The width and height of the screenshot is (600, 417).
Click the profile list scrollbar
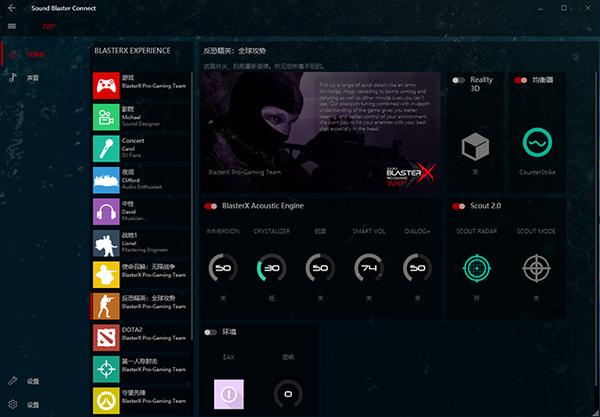click(192, 207)
